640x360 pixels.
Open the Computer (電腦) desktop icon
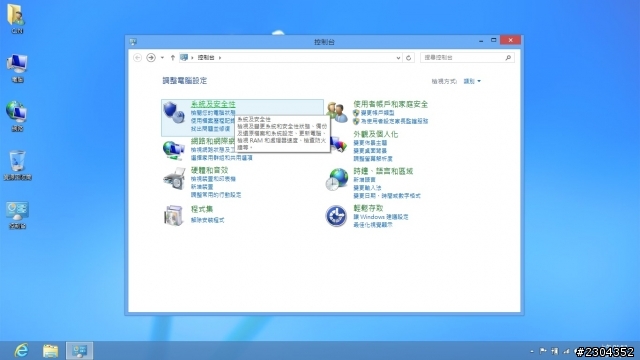point(17,68)
